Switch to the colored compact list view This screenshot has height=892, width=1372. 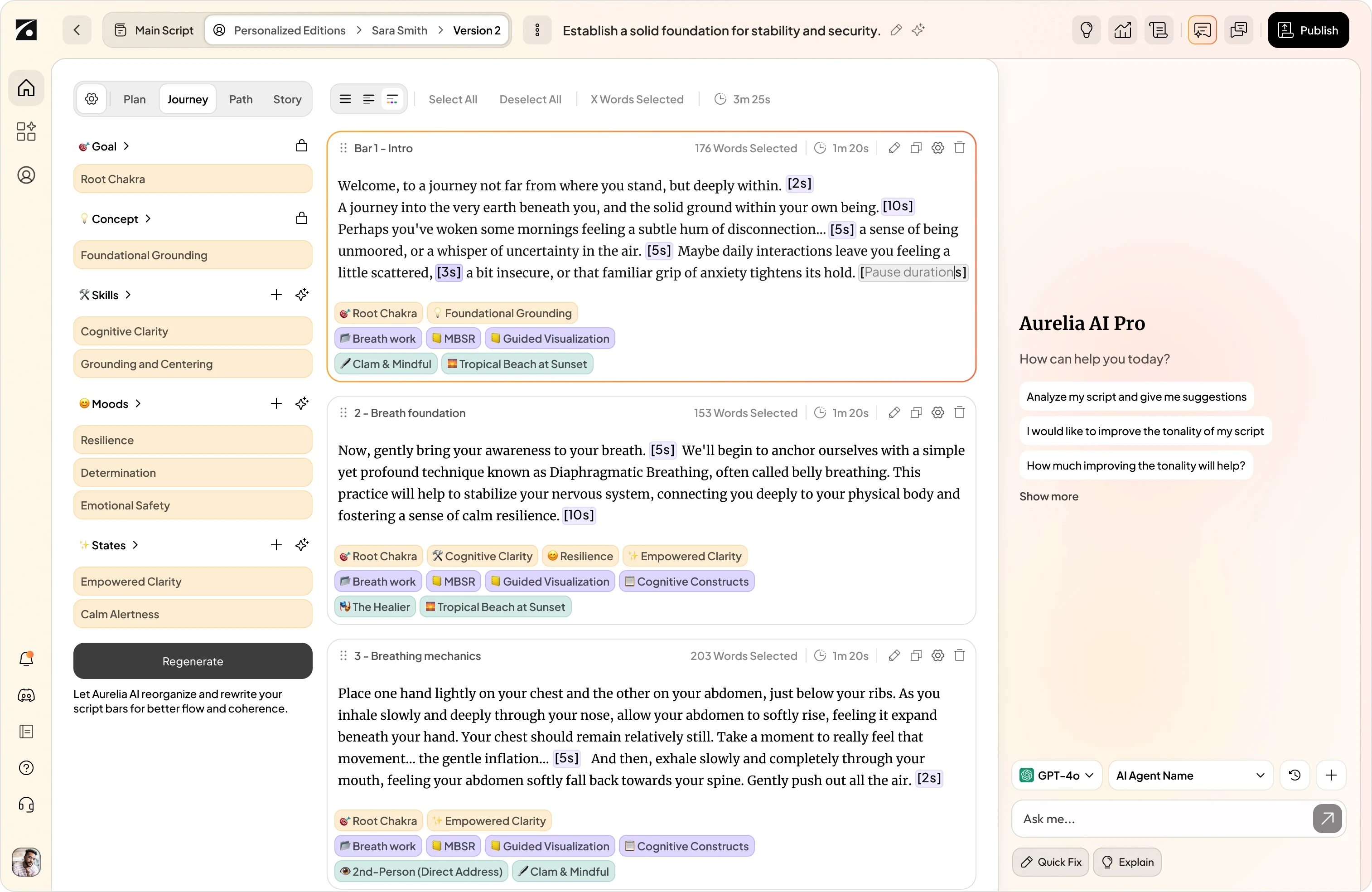click(x=392, y=99)
